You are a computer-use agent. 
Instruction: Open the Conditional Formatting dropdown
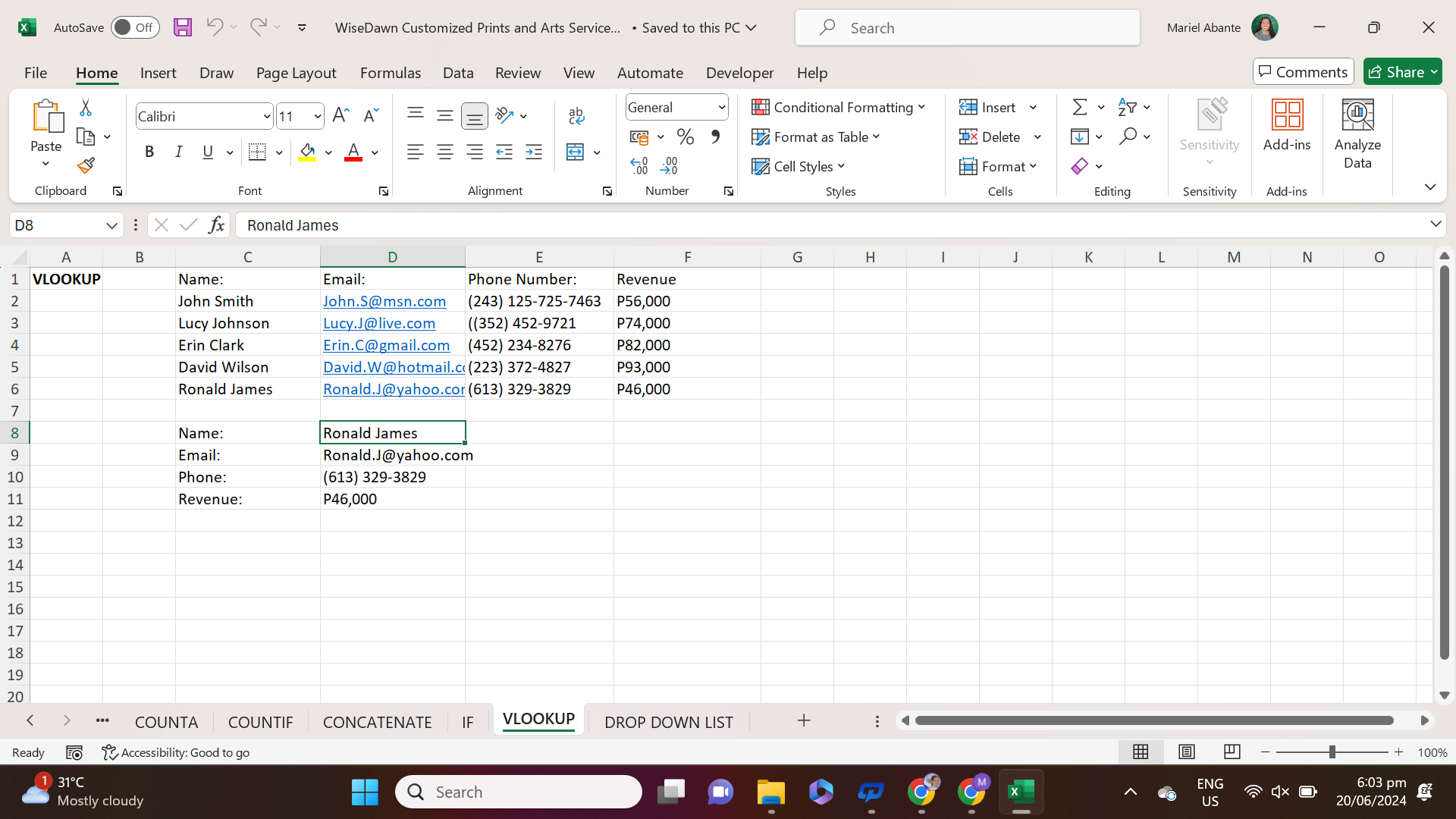pos(838,107)
